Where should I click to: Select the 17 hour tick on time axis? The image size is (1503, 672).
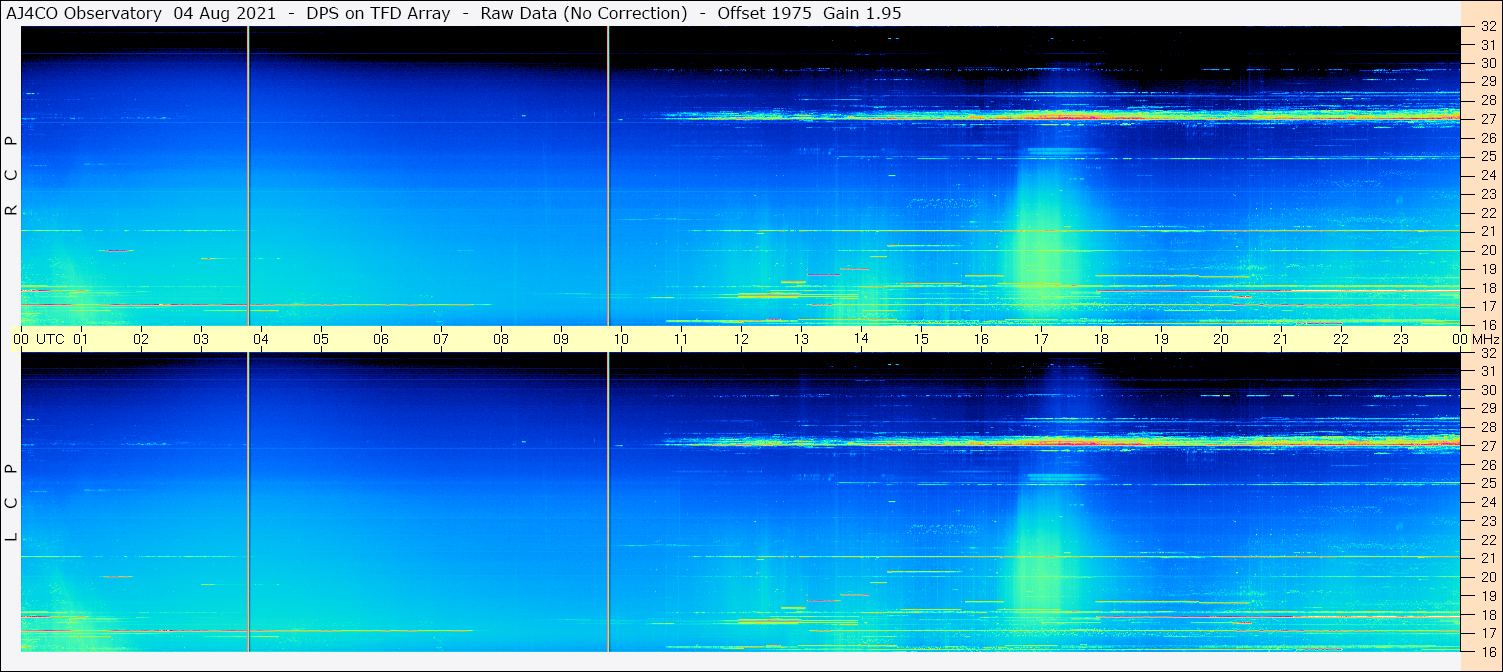point(1041,339)
